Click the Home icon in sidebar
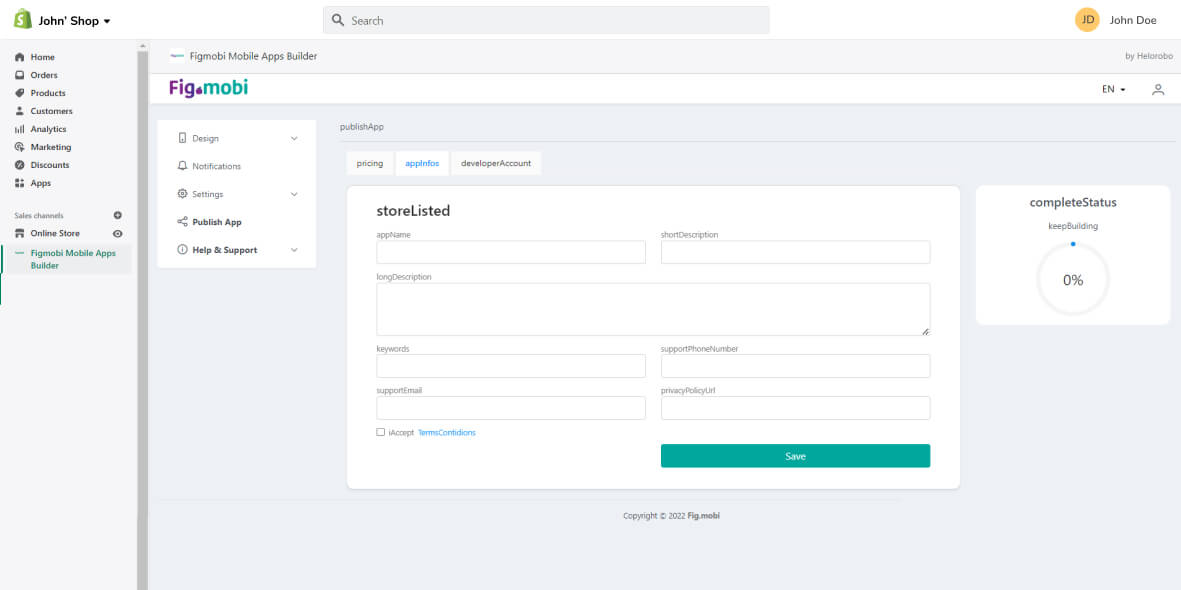This screenshot has height=590, width=1181. click(19, 57)
